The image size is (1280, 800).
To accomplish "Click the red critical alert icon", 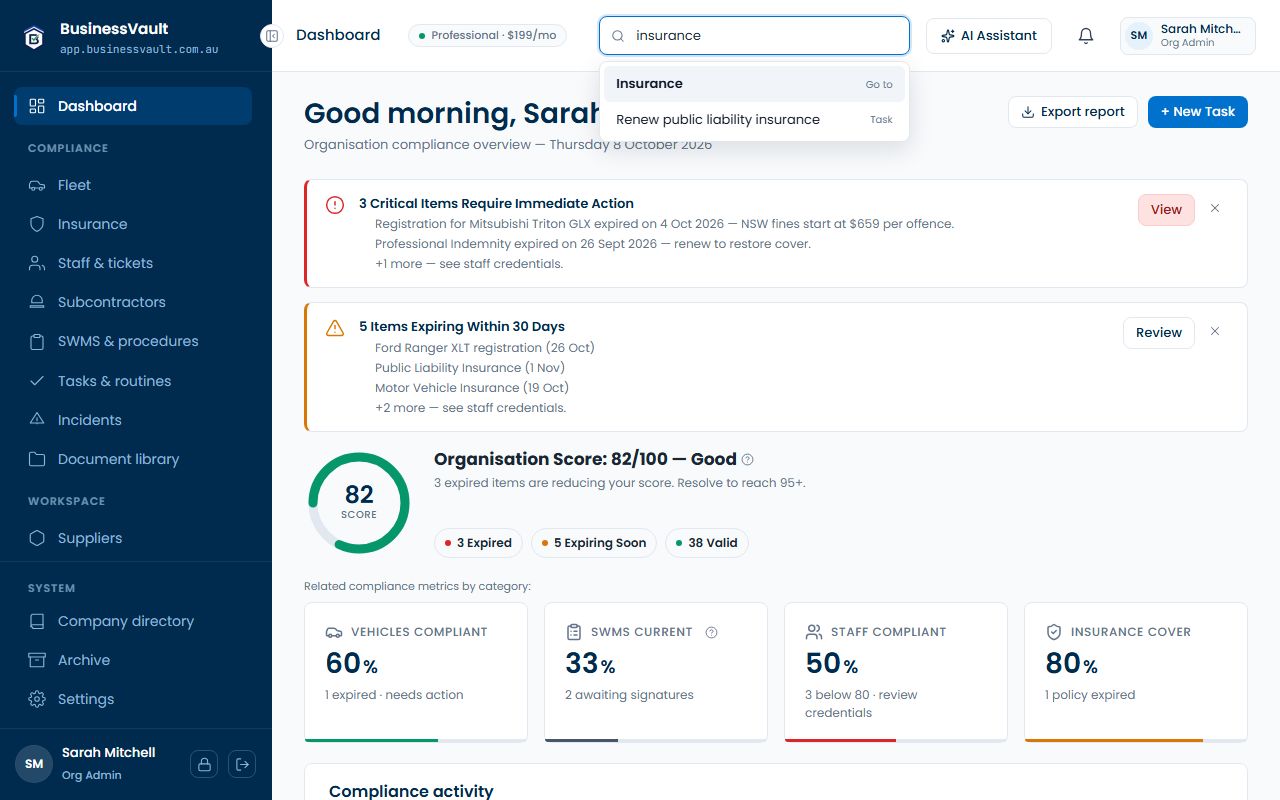I will pyautogui.click(x=335, y=205).
